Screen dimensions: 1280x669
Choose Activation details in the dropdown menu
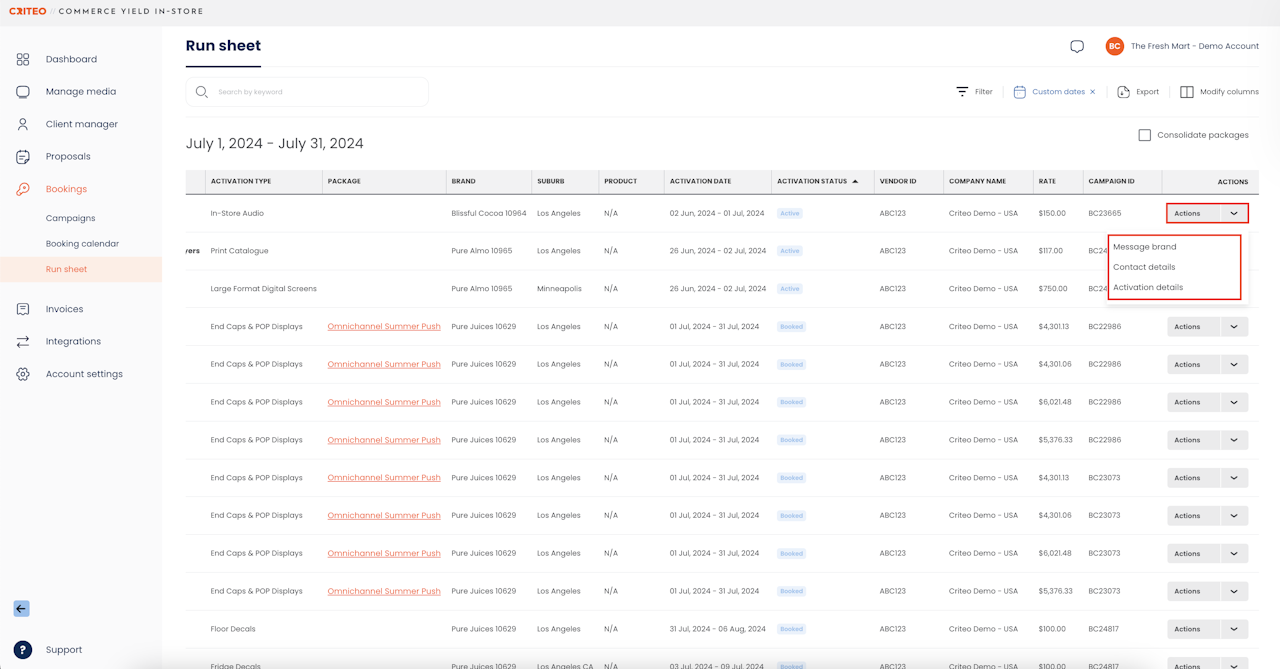point(1148,287)
